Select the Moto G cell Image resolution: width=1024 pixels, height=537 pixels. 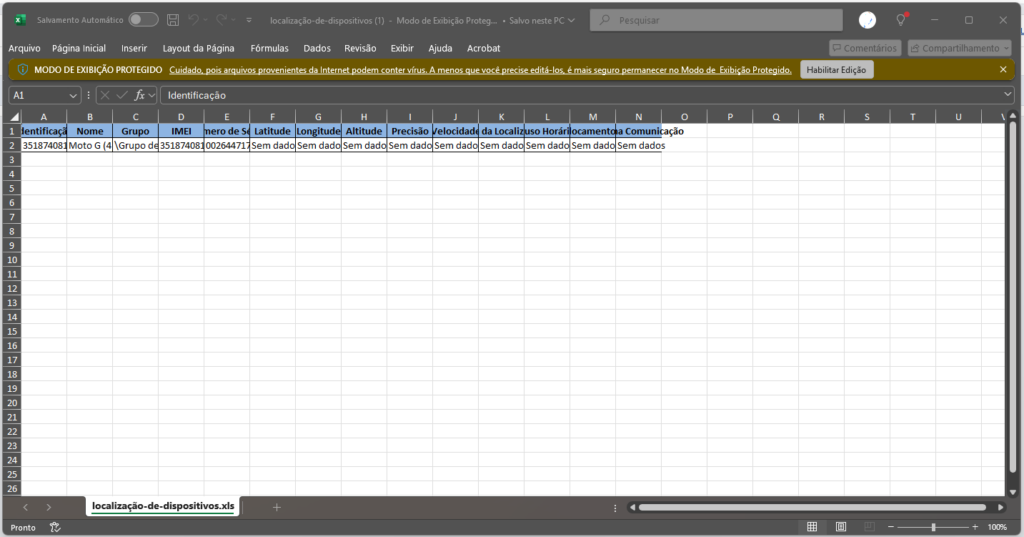89,145
